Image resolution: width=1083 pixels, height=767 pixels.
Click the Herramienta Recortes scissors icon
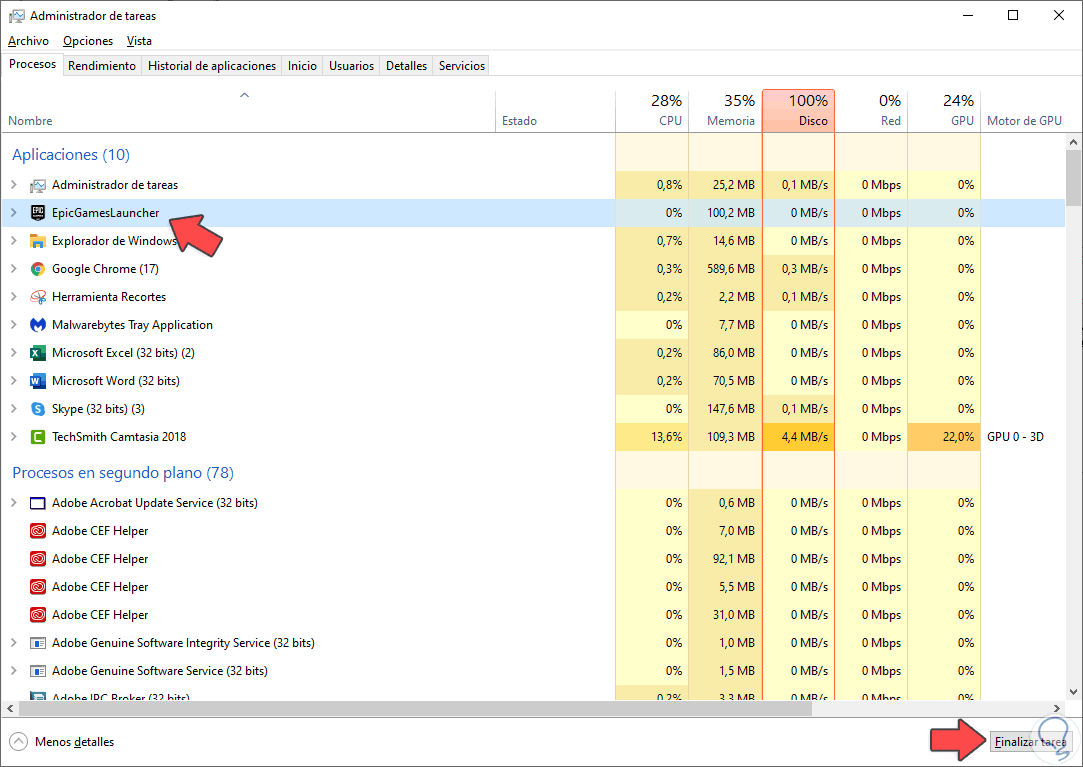[38, 297]
